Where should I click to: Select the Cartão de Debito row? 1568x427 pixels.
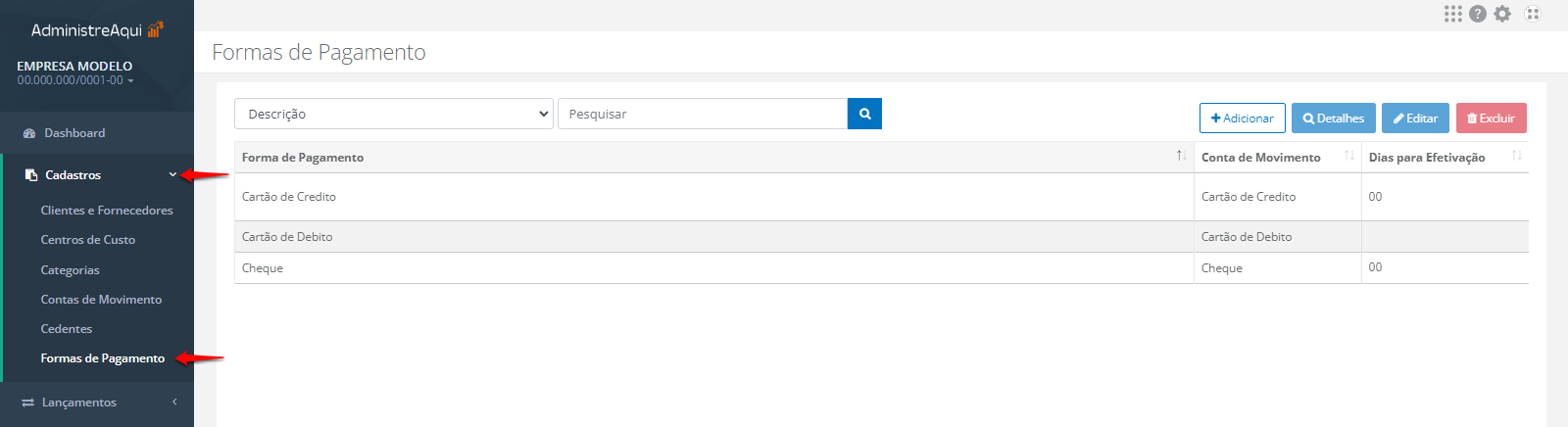(882, 237)
